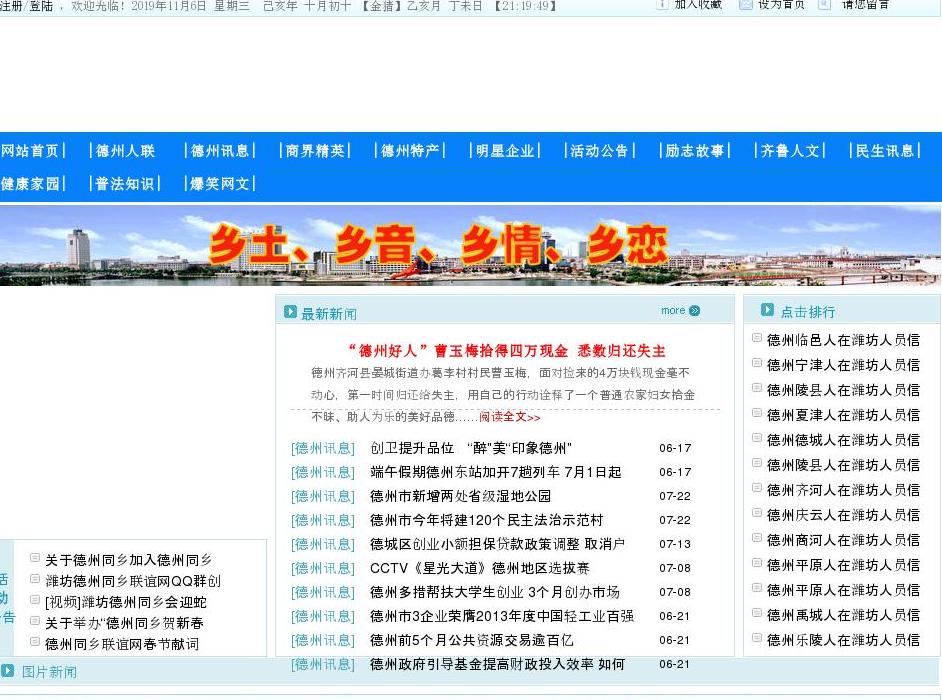Click the arrow icon next to more
The height and width of the screenshot is (700, 942).
click(694, 311)
